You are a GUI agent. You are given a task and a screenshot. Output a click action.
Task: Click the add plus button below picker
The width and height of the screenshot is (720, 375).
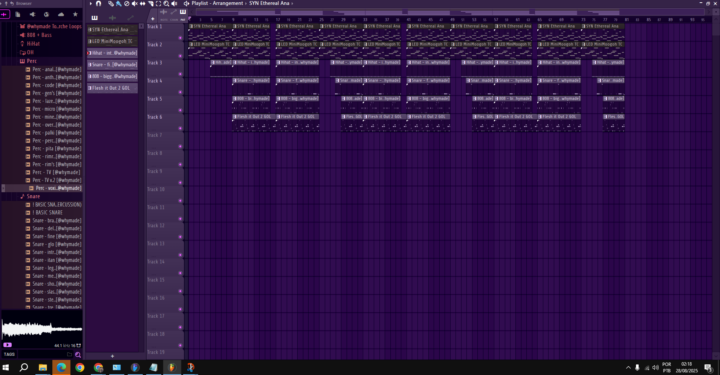[x=112, y=356]
